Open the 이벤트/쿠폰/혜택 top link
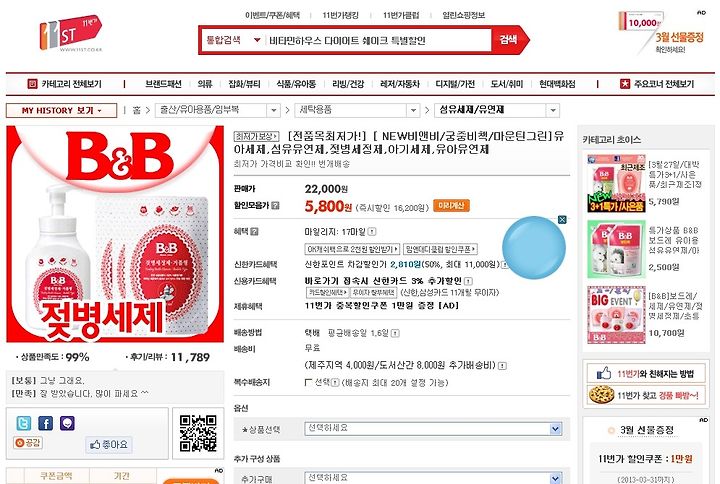Viewport: 720px width, 484px height. pos(272,15)
